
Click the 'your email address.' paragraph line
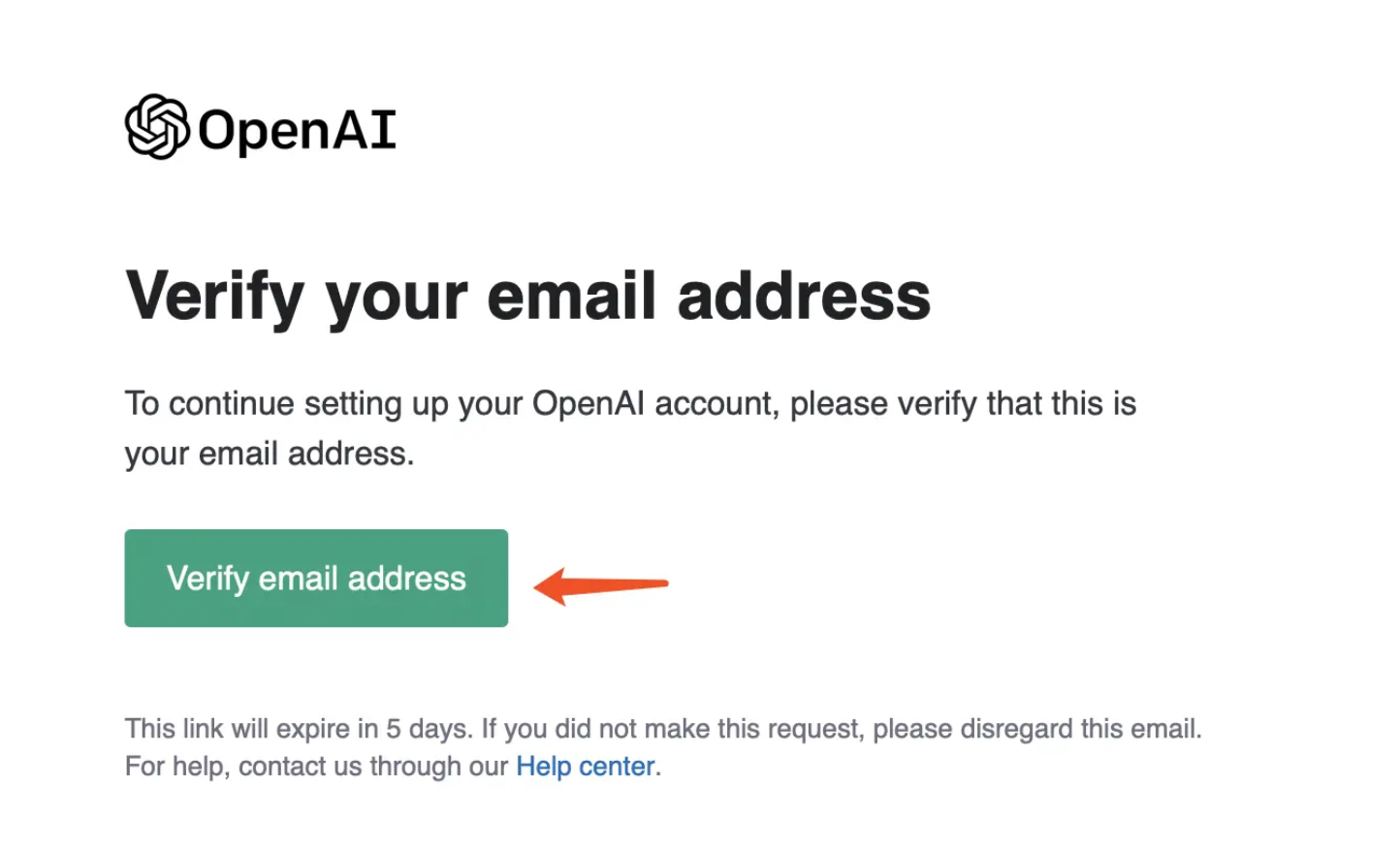point(270,455)
